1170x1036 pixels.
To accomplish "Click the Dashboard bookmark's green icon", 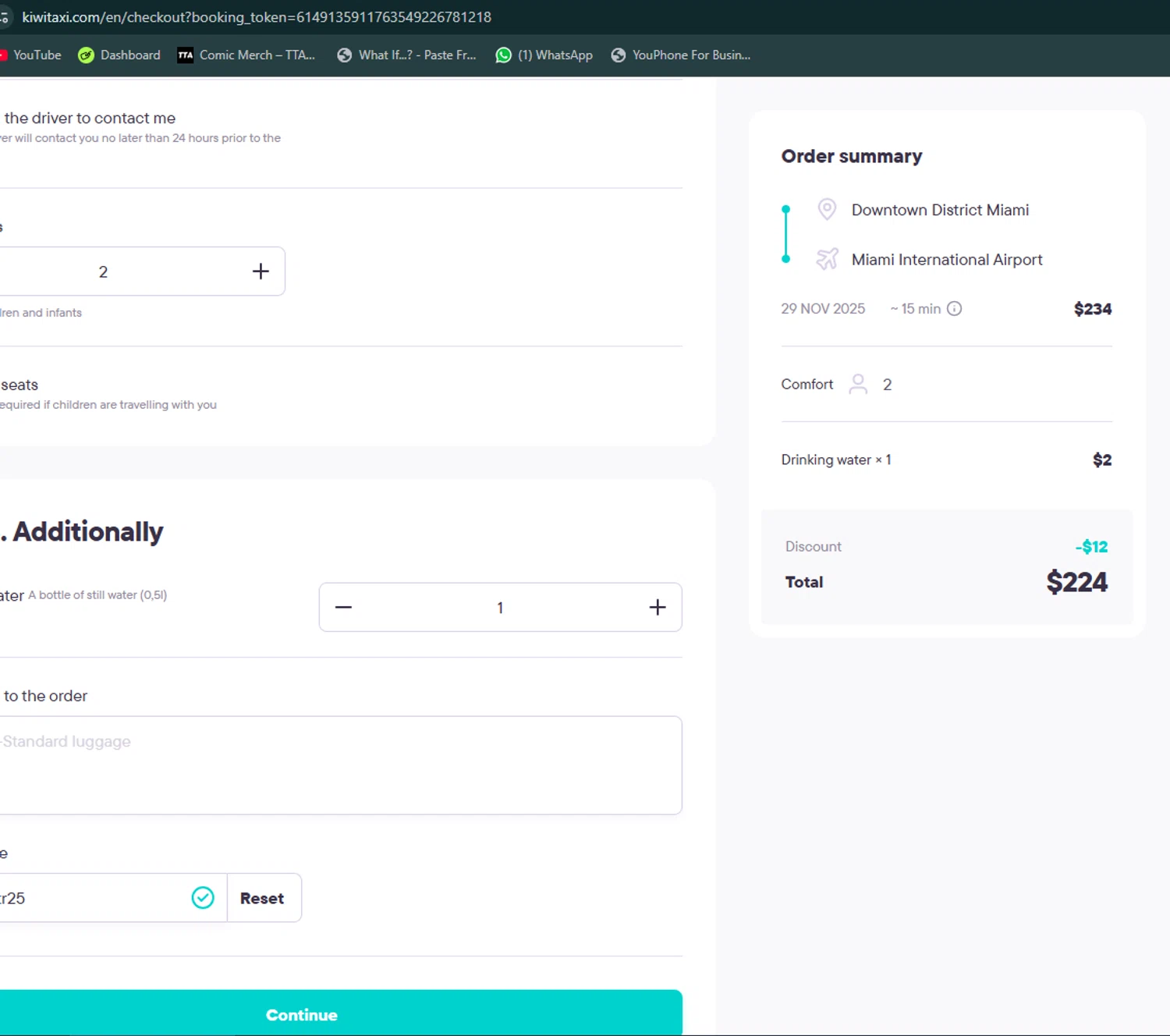I will (x=86, y=55).
